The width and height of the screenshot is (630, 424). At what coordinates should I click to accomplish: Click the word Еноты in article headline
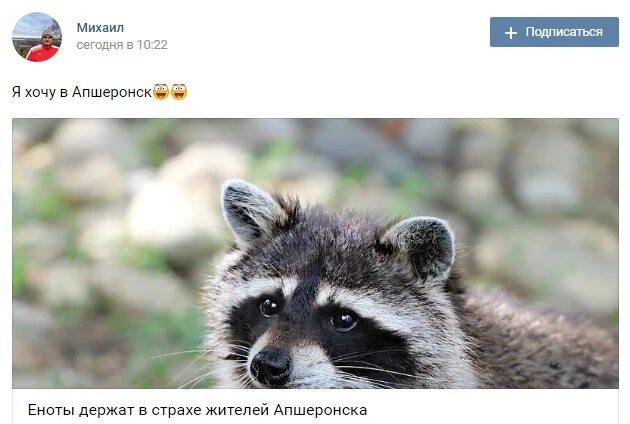pos(51,410)
